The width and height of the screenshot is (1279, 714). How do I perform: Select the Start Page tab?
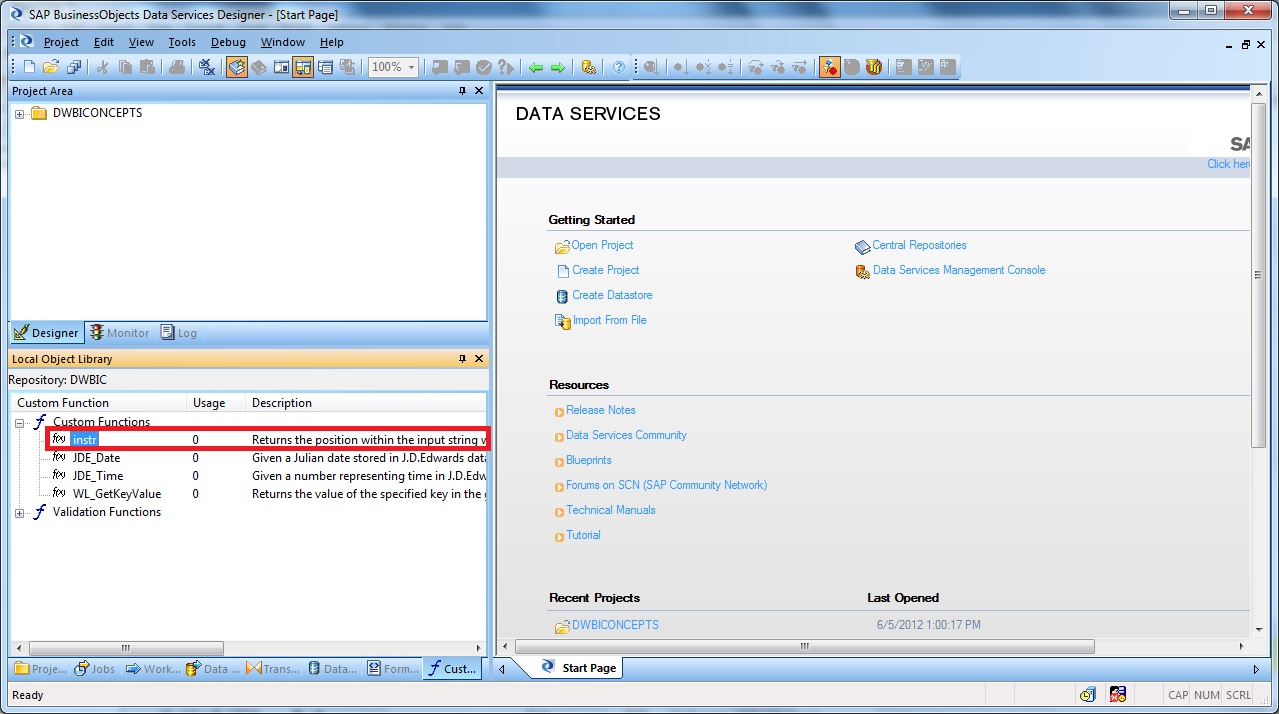(578, 667)
